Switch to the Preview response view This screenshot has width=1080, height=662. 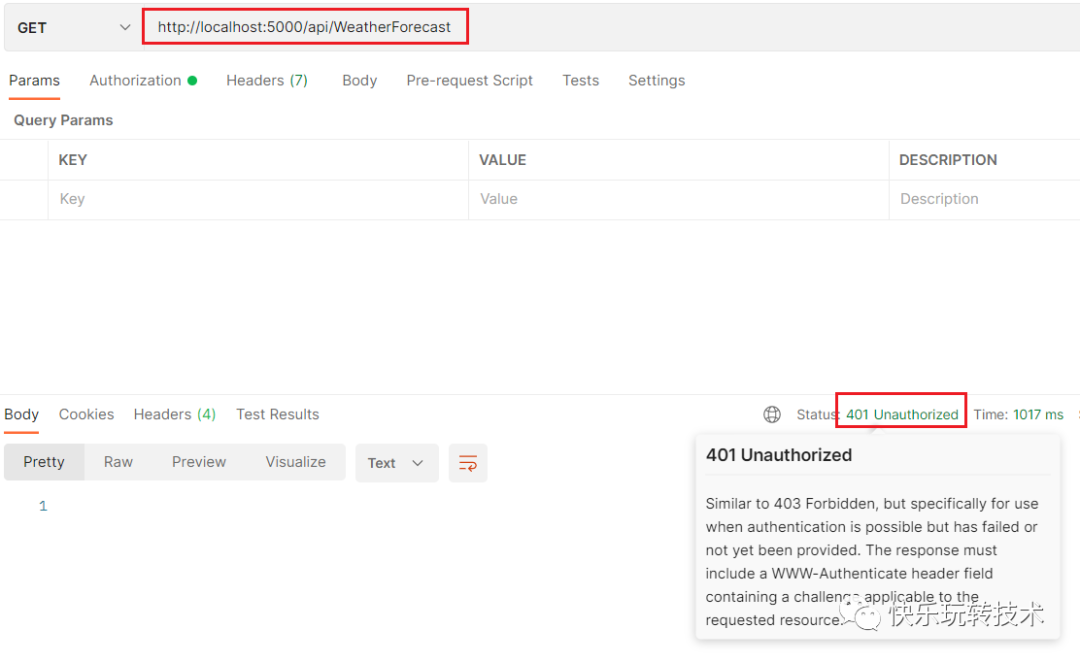pyautogui.click(x=198, y=462)
